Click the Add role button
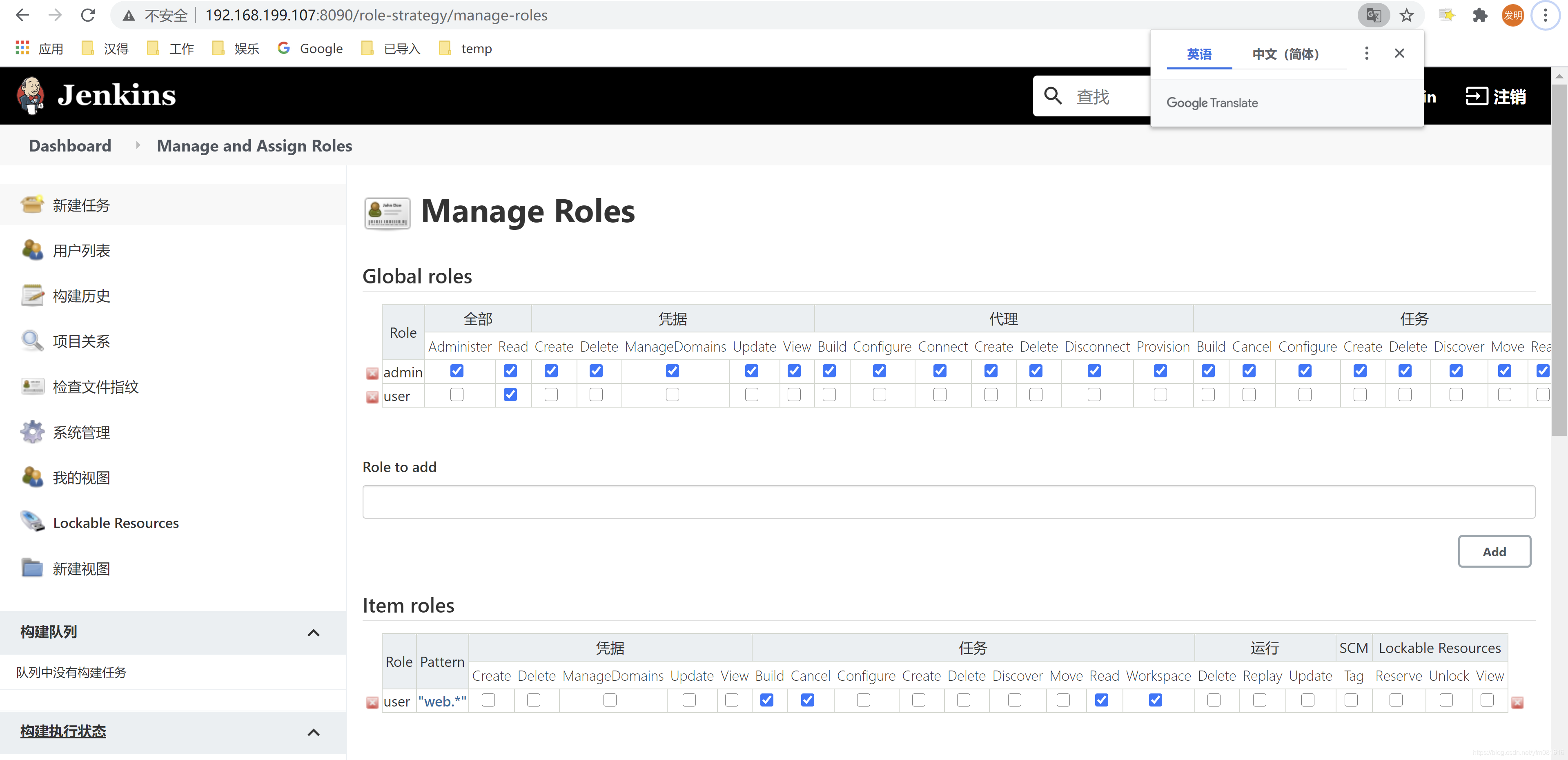1568x760 pixels. pyautogui.click(x=1494, y=551)
